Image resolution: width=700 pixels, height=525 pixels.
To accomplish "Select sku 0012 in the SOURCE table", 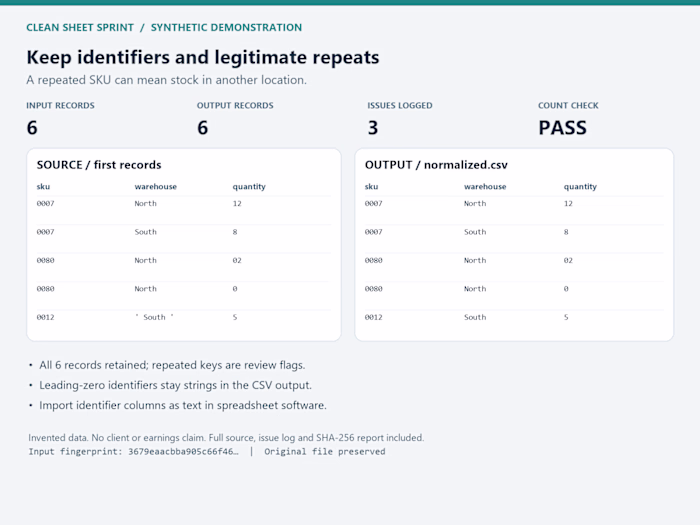I will coord(46,317).
